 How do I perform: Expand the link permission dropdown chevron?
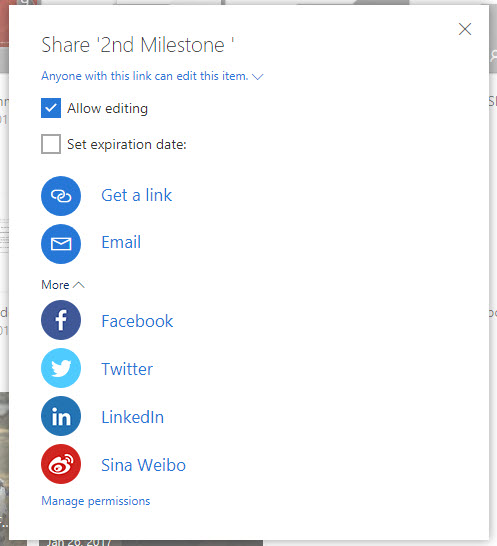[258, 77]
